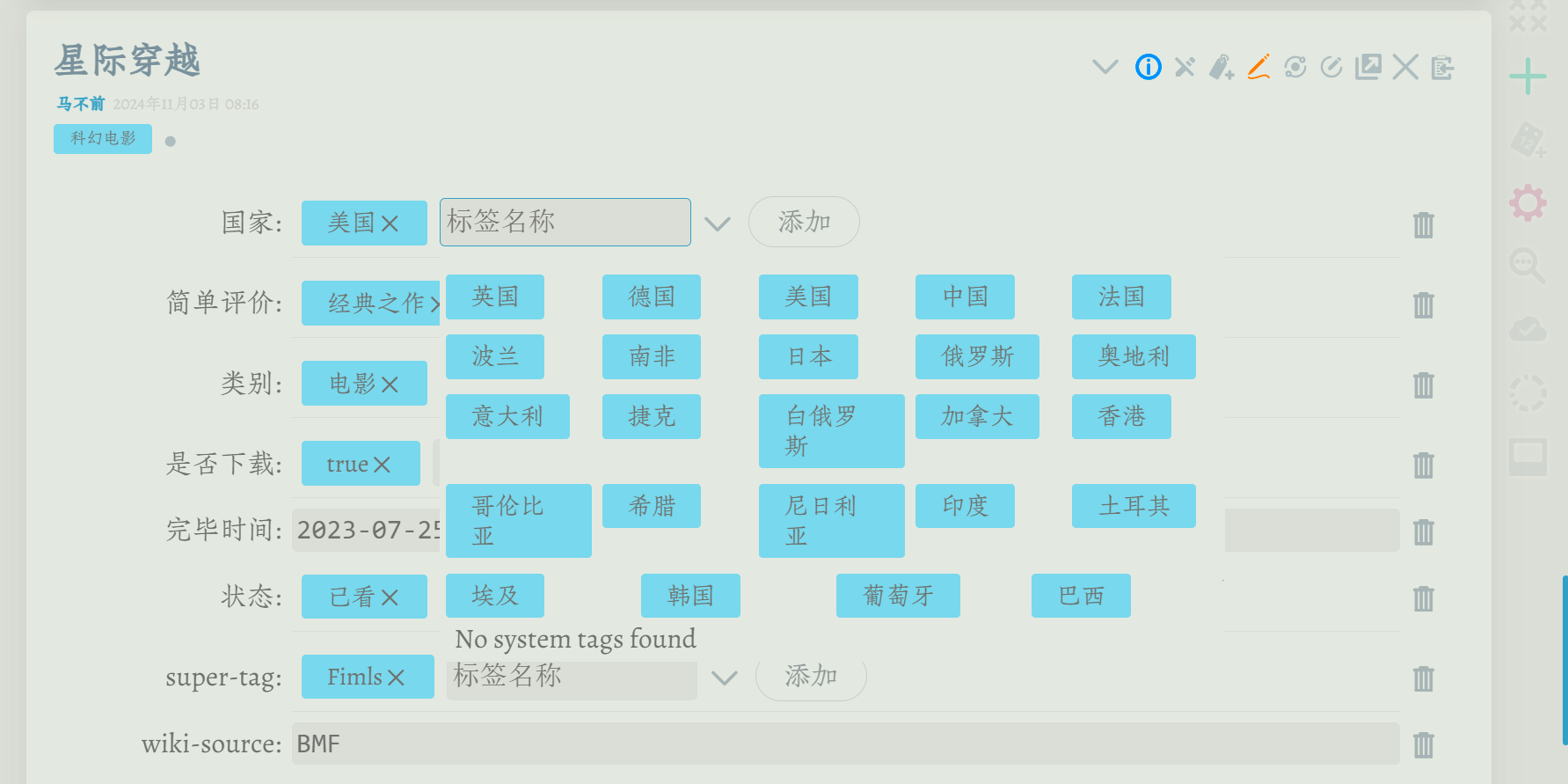Click close-all icon at sidebar top
The width and height of the screenshot is (1568, 784).
click(1528, 15)
